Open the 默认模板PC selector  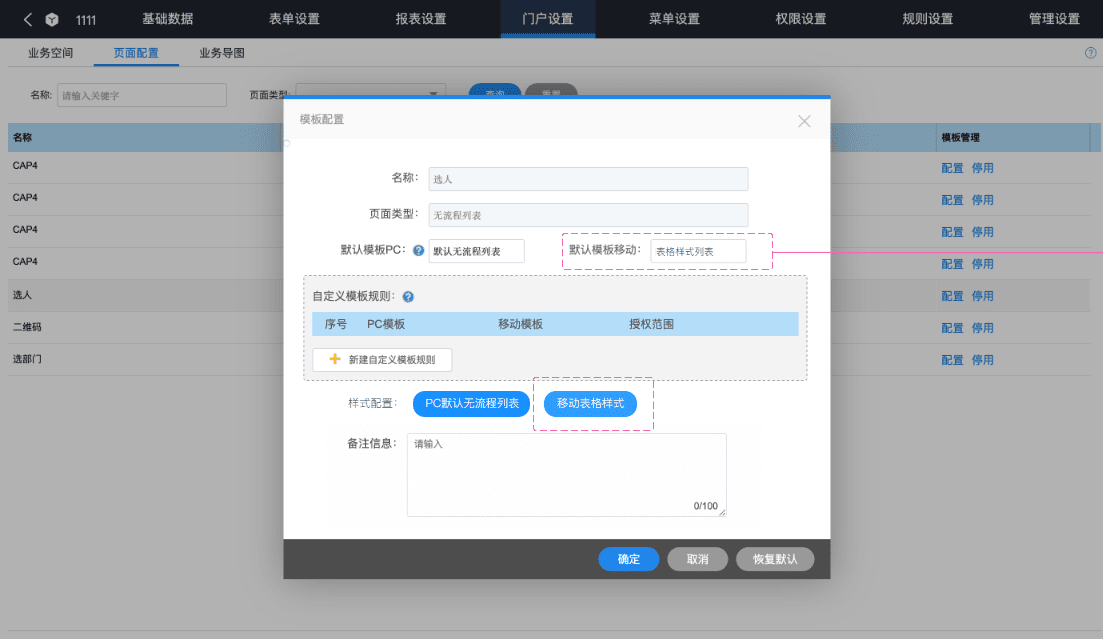click(476, 251)
